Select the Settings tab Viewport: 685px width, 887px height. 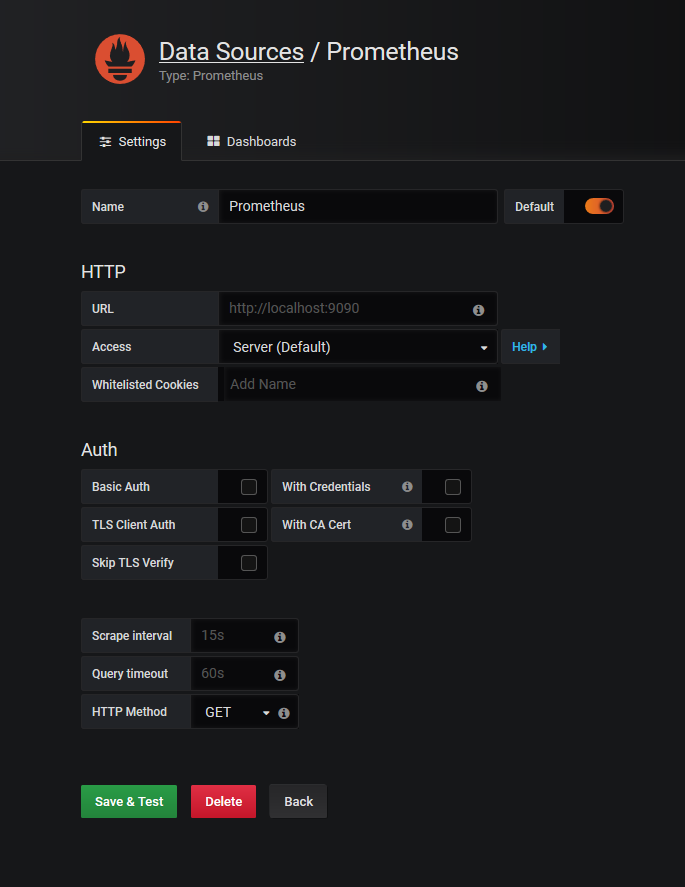pos(132,141)
